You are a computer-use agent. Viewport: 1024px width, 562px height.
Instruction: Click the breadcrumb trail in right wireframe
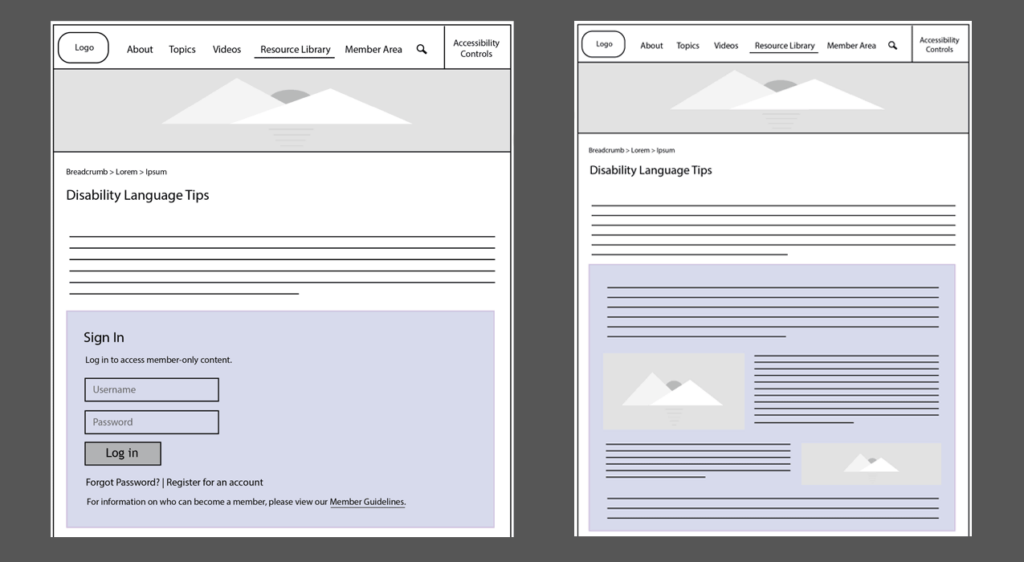coord(632,150)
